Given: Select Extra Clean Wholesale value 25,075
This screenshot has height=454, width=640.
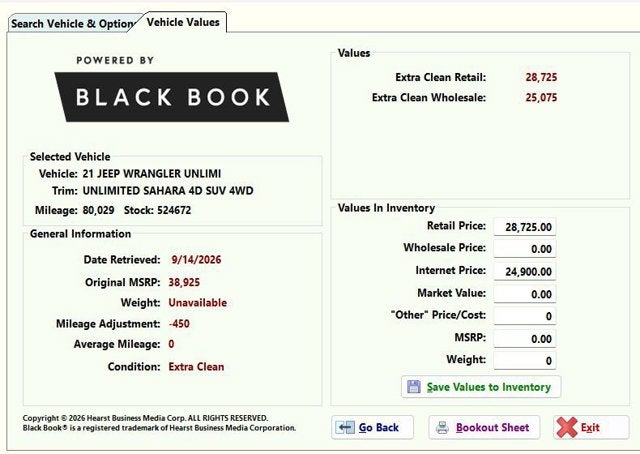Looking at the screenshot, I should pyautogui.click(x=541, y=98).
